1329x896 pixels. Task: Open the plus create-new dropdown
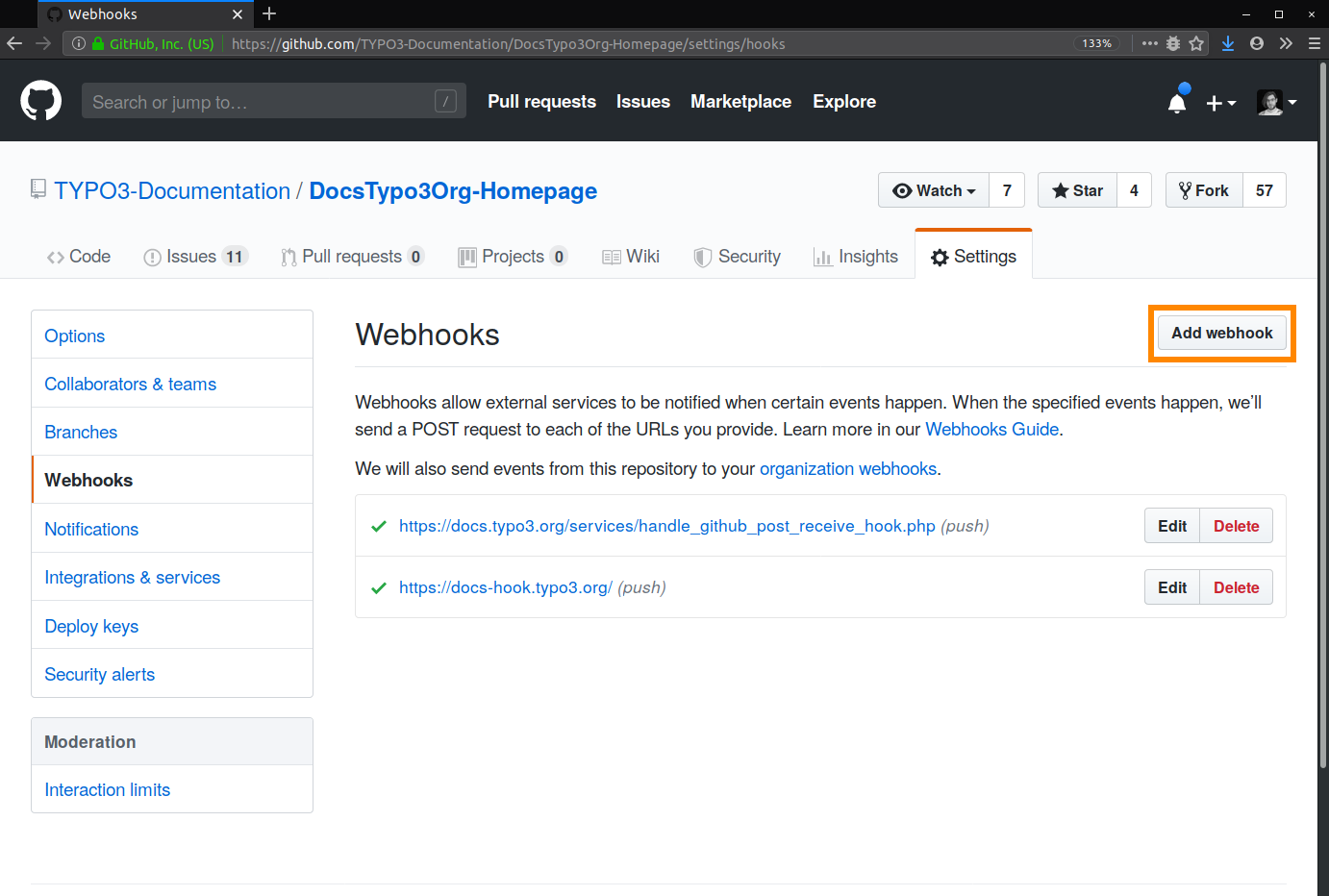[x=1221, y=103]
